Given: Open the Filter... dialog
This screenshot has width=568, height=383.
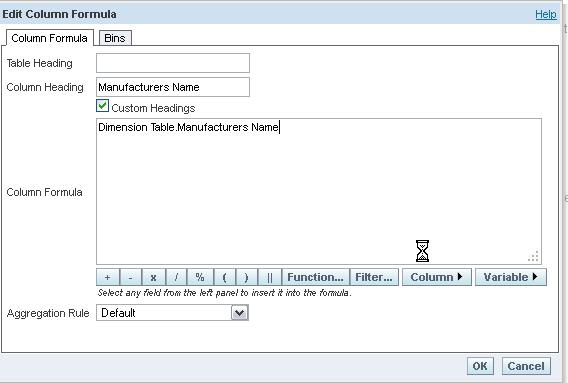Looking at the screenshot, I should click(374, 277).
